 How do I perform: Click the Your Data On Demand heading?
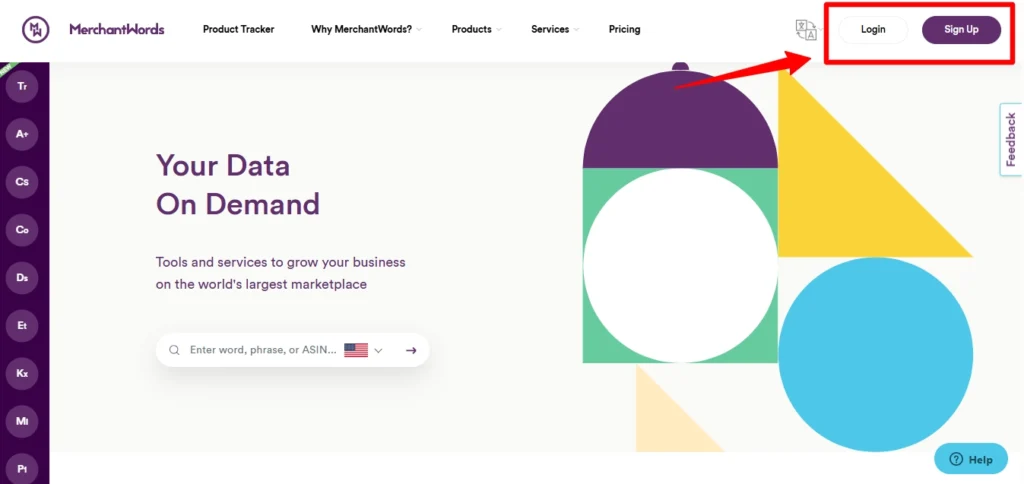[238, 185]
